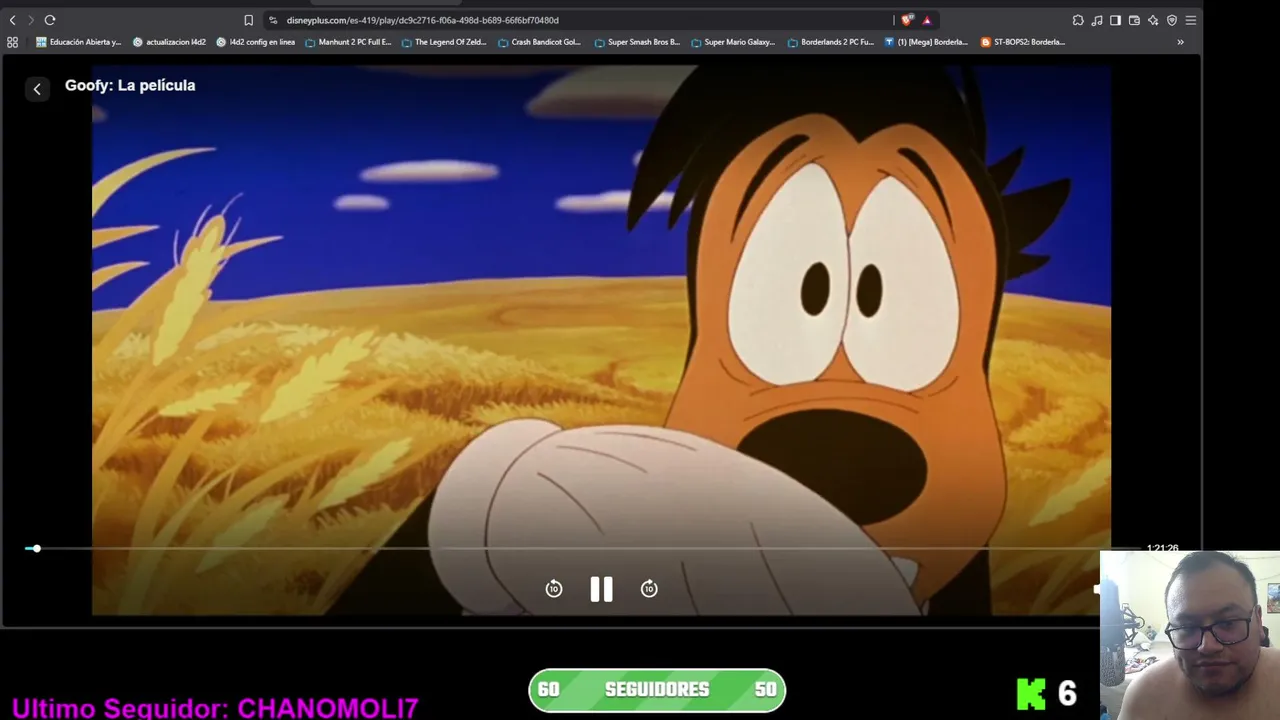Go back from the Disney+ player

(x=37, y=89)
